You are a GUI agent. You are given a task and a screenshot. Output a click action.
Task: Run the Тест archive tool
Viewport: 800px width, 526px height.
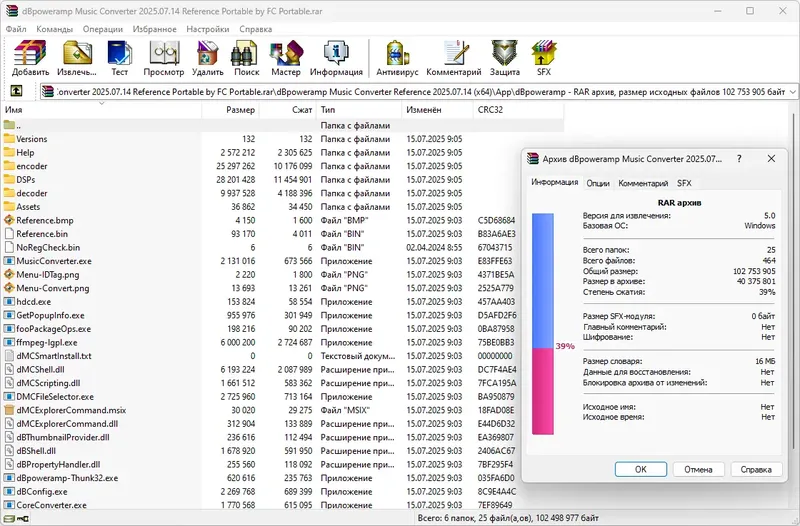(120, 53)
